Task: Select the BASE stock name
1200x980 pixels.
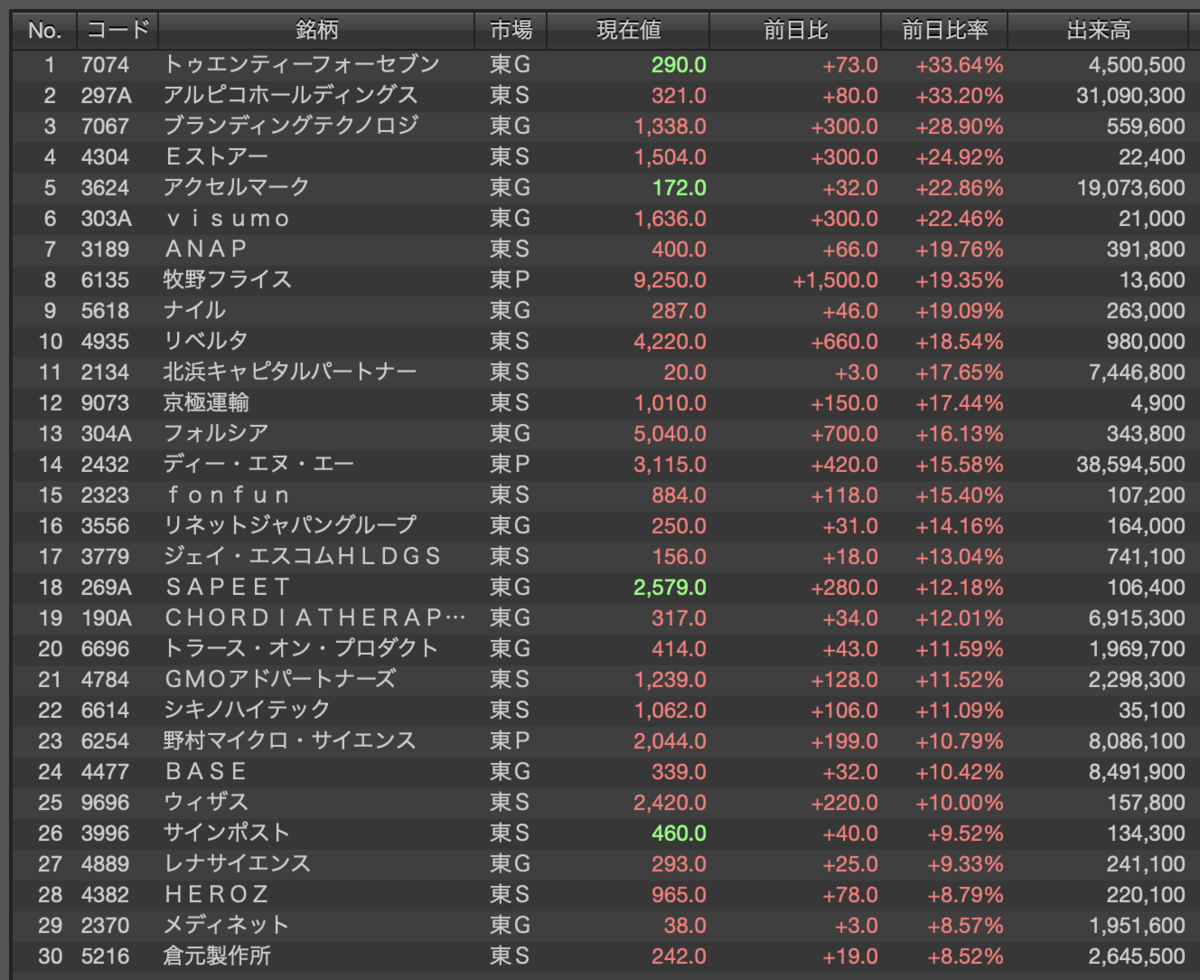Action: [206, 771]
